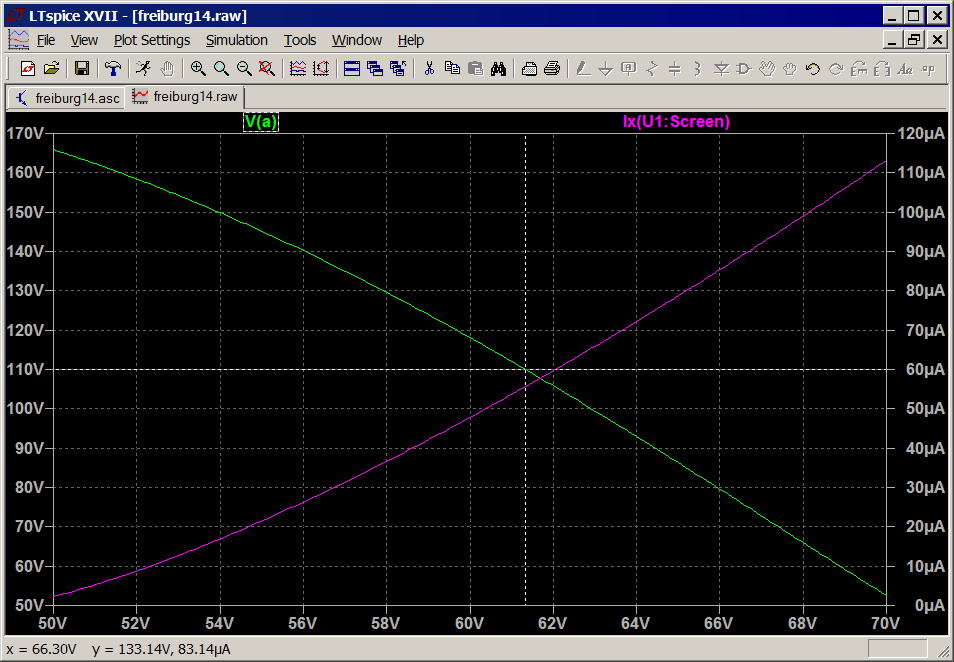Open the Help menu
The image size is (954, 662).
[411, 40]
